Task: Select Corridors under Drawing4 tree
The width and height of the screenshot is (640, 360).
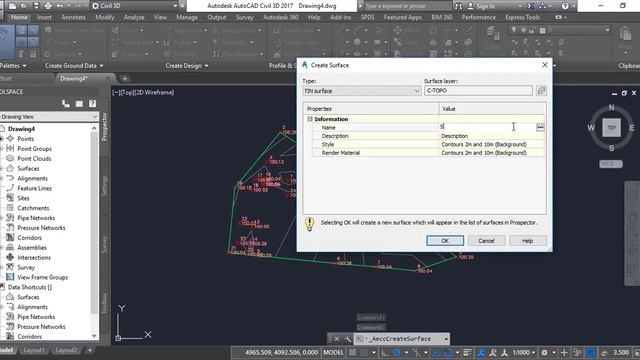Action: (x=29, y=238)
